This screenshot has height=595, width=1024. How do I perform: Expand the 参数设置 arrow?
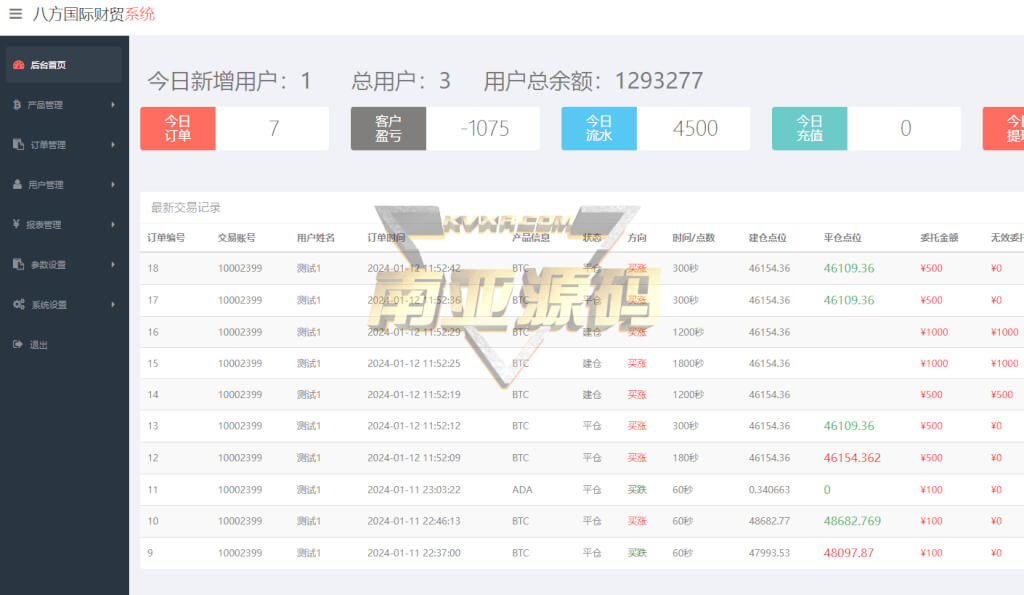tap(113, 264)
